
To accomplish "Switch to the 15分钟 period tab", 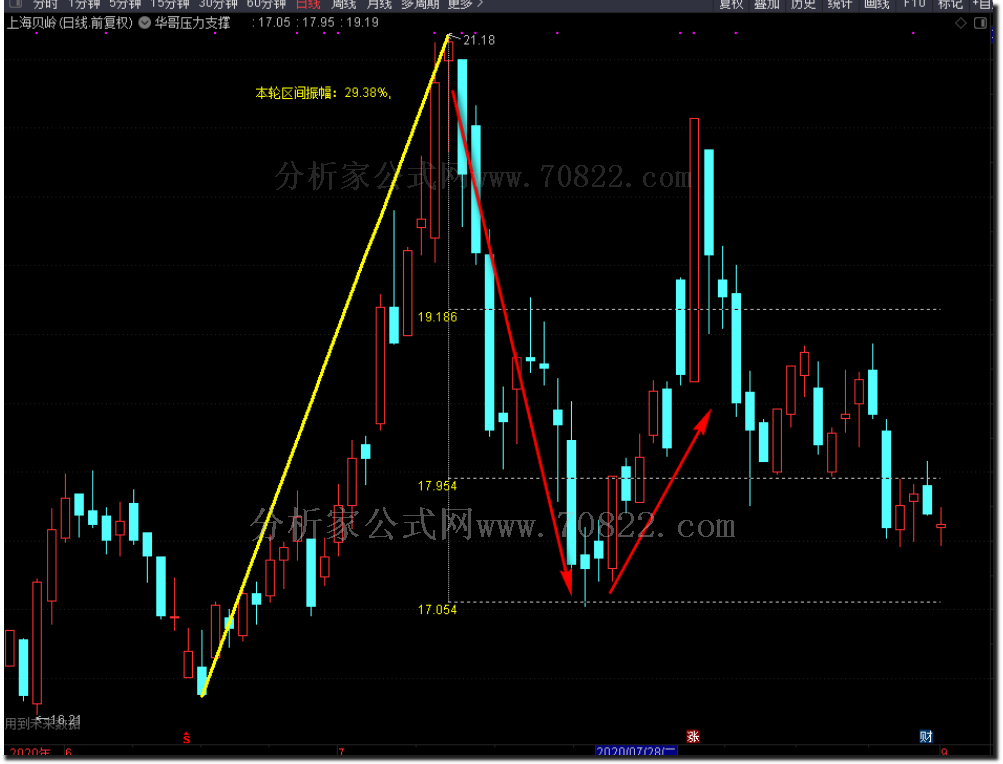I will [170, 4].
